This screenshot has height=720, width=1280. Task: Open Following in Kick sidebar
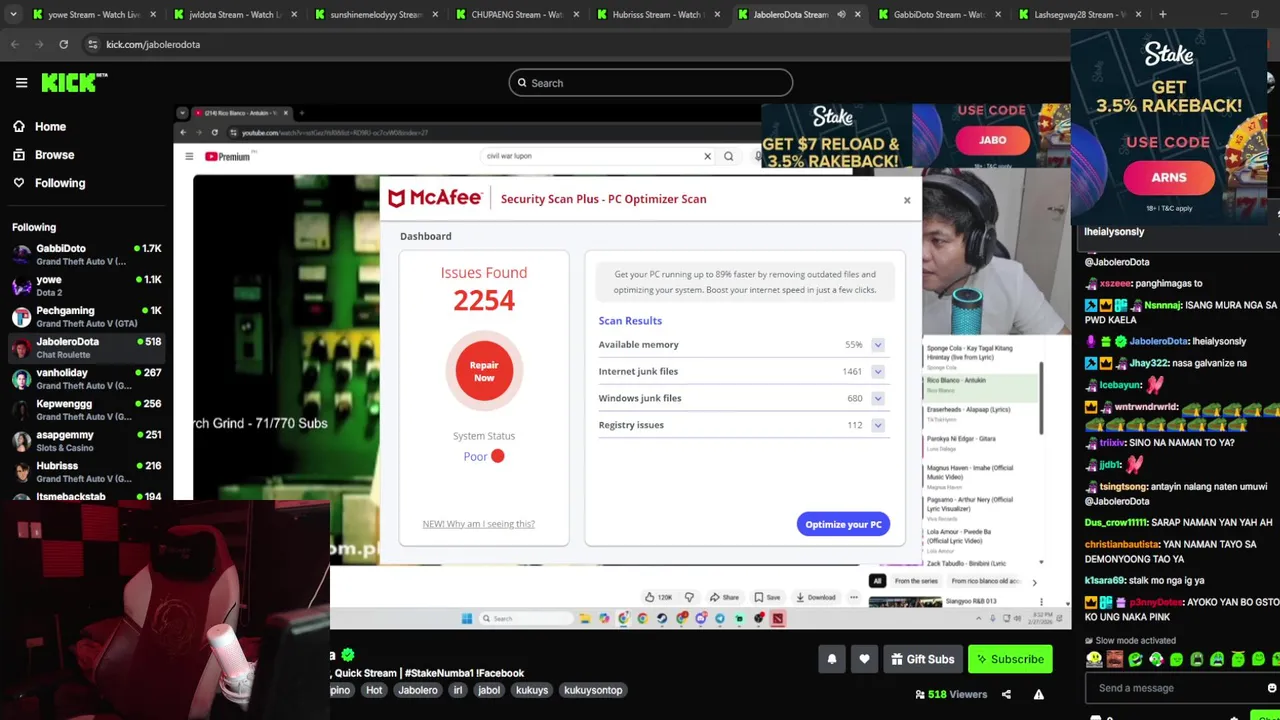[x=49, y=183]
